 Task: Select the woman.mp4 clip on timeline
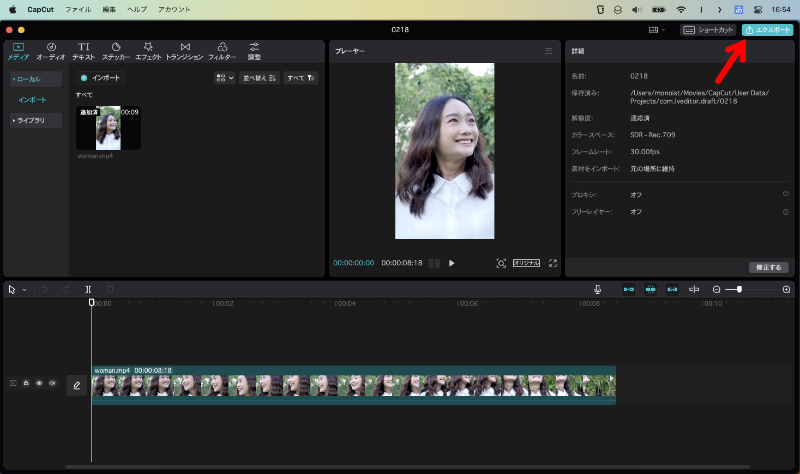[x=354, y=385]
